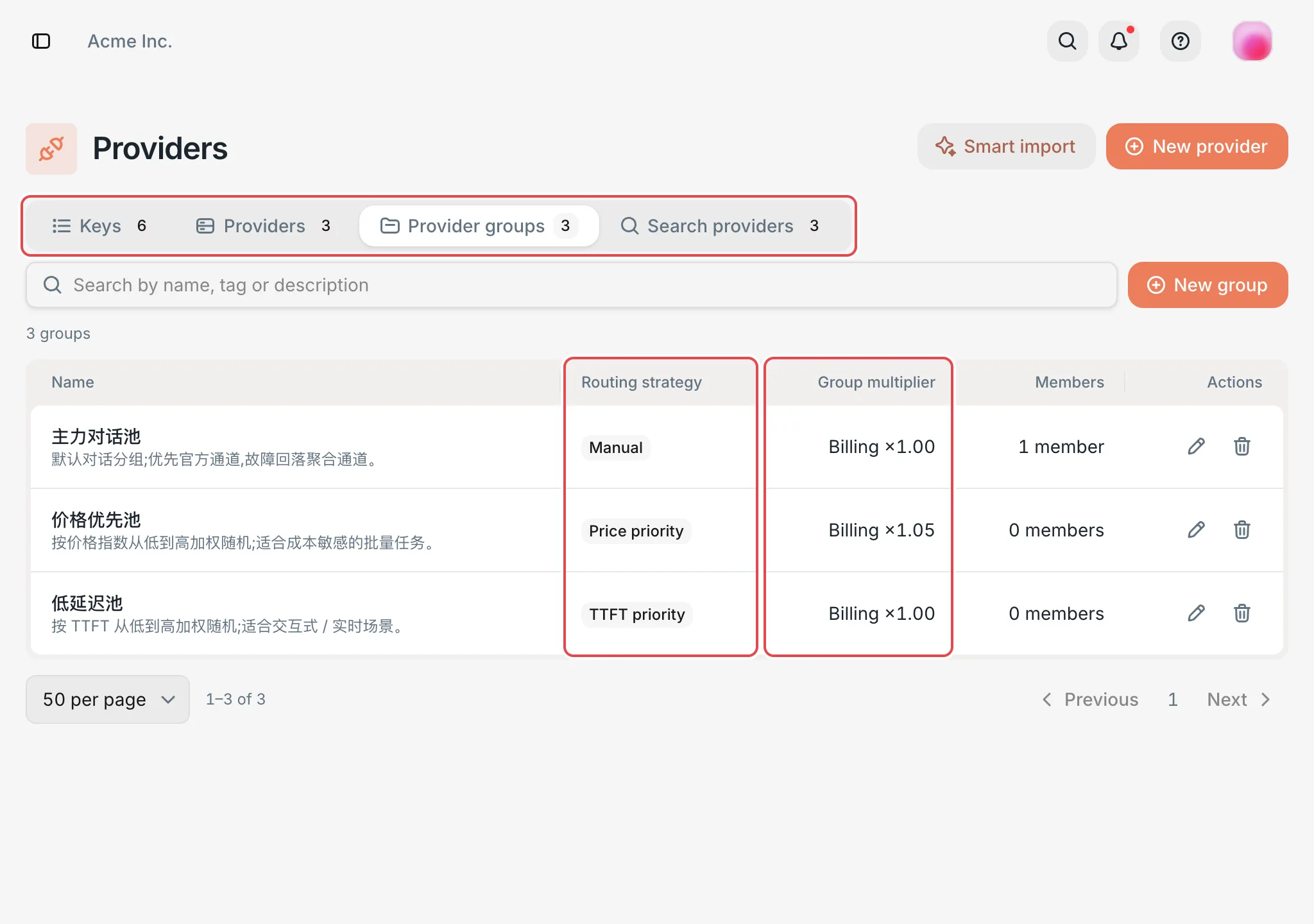Screen dimensions: 1314x924
Task: Open the global search icon
Action: 1067,41
